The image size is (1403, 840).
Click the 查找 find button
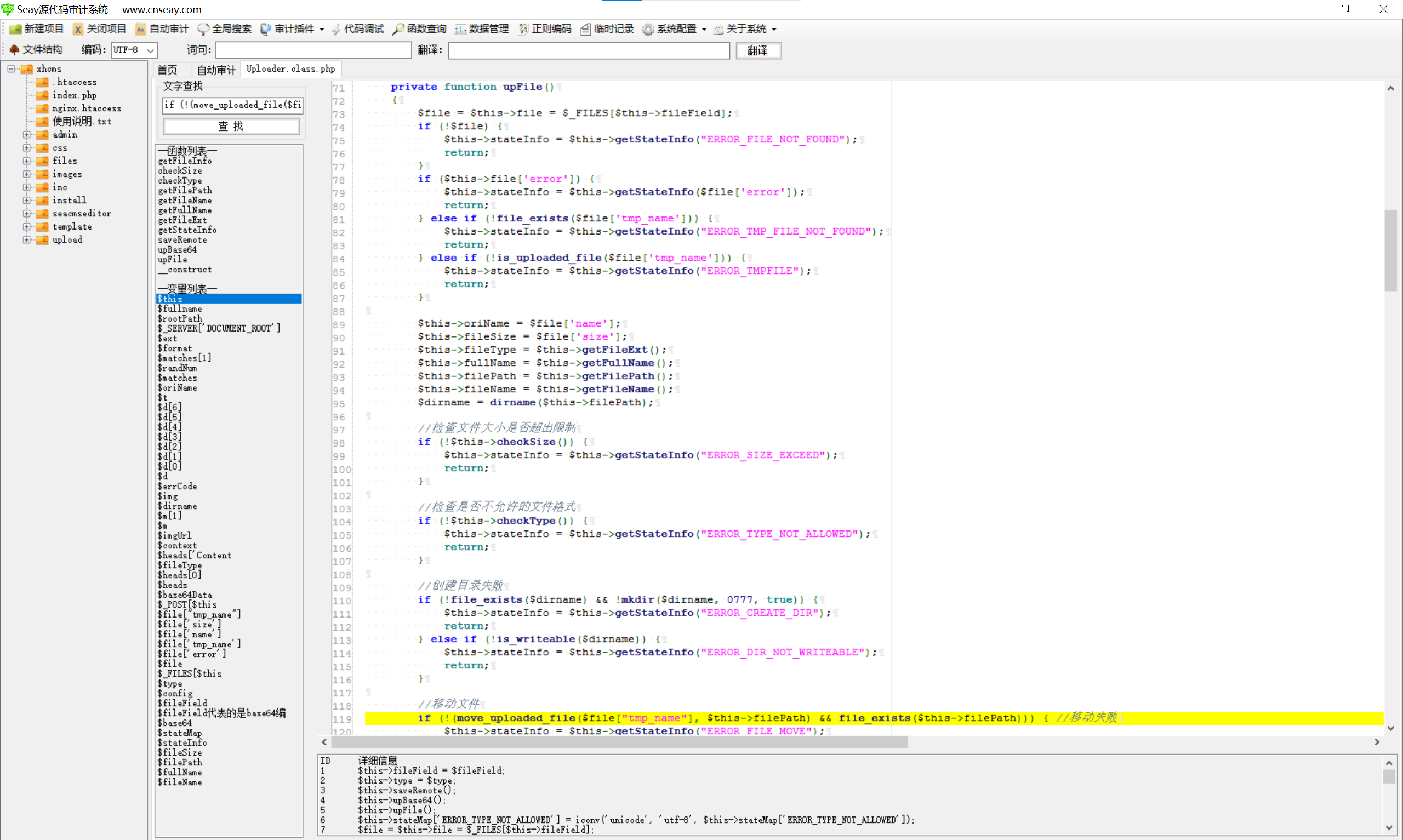point(231,126)
